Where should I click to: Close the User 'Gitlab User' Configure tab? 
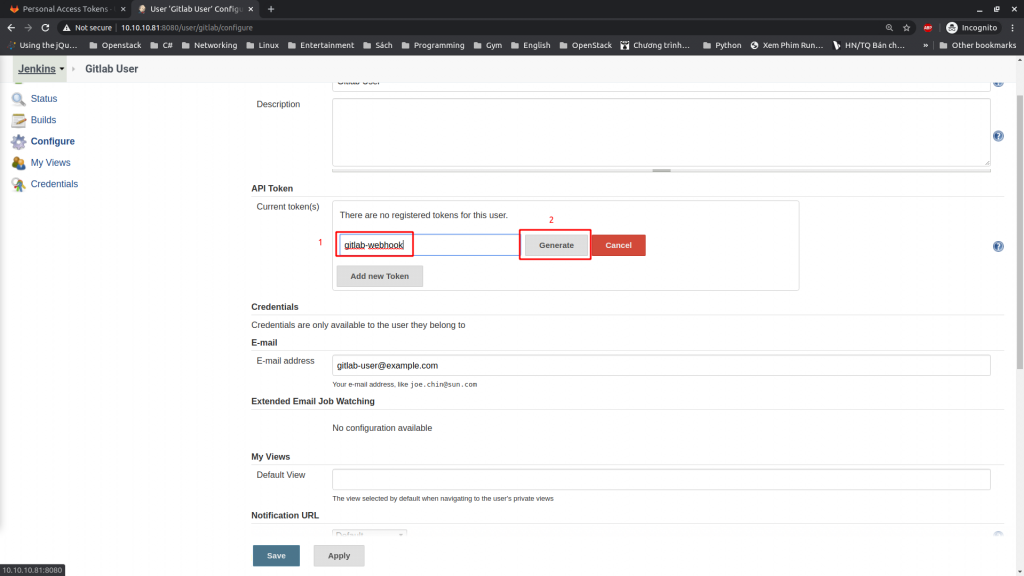(251, 9)
